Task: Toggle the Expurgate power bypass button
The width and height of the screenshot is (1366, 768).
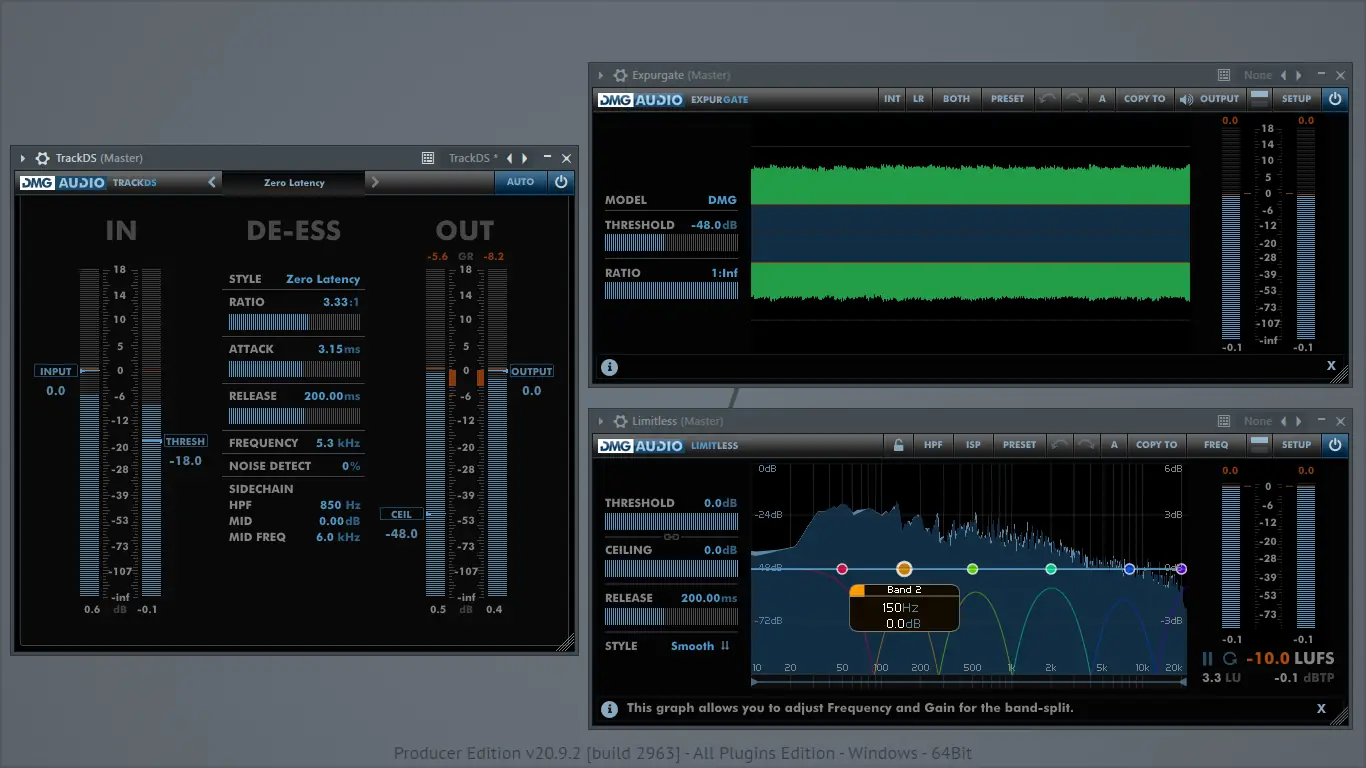Action: [x=1335, y=99]
